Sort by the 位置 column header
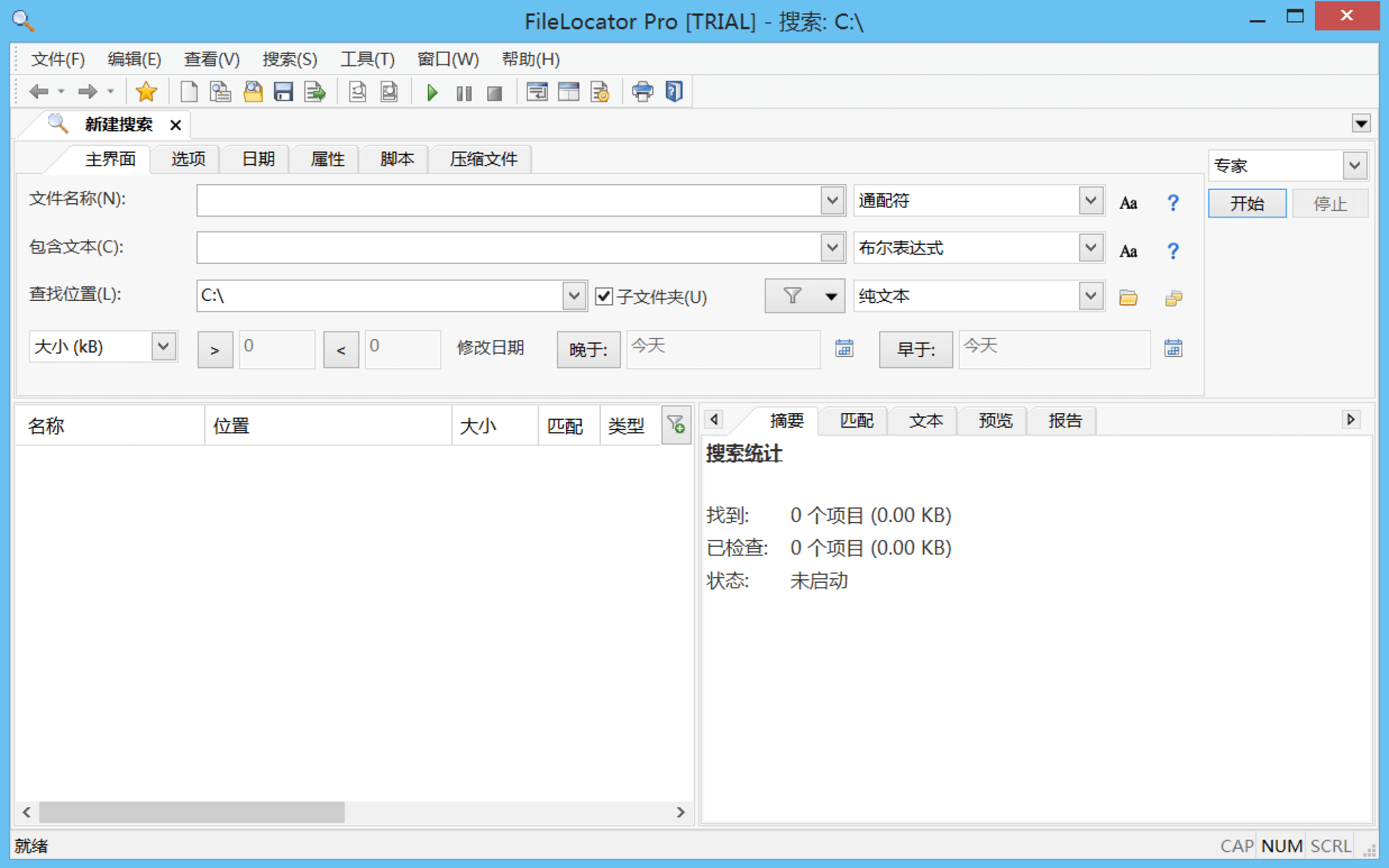The width and height of the screenshot is (1389, 868). point(328,425)
